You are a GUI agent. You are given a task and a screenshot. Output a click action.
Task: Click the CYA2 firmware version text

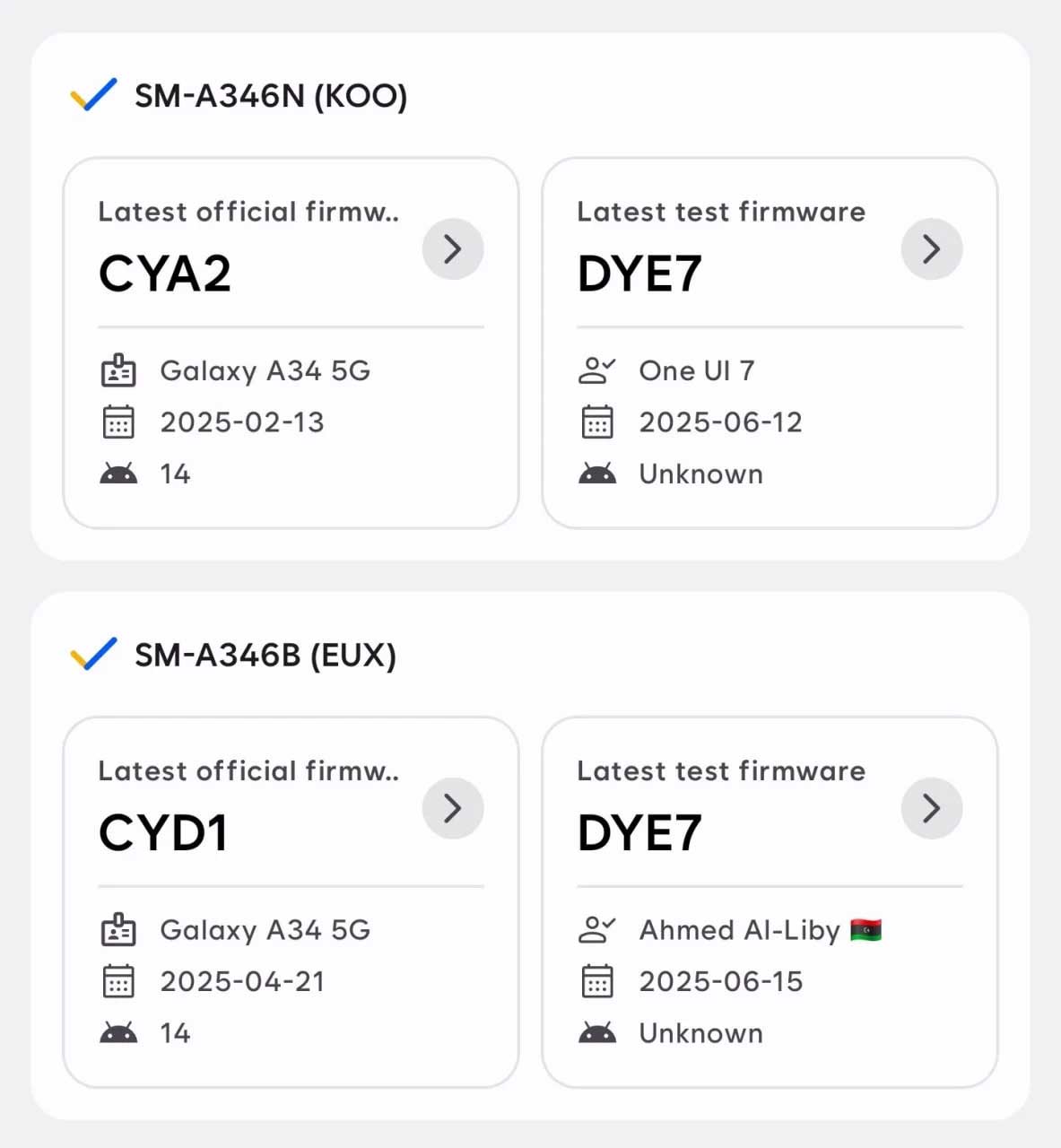pos(165,274)
